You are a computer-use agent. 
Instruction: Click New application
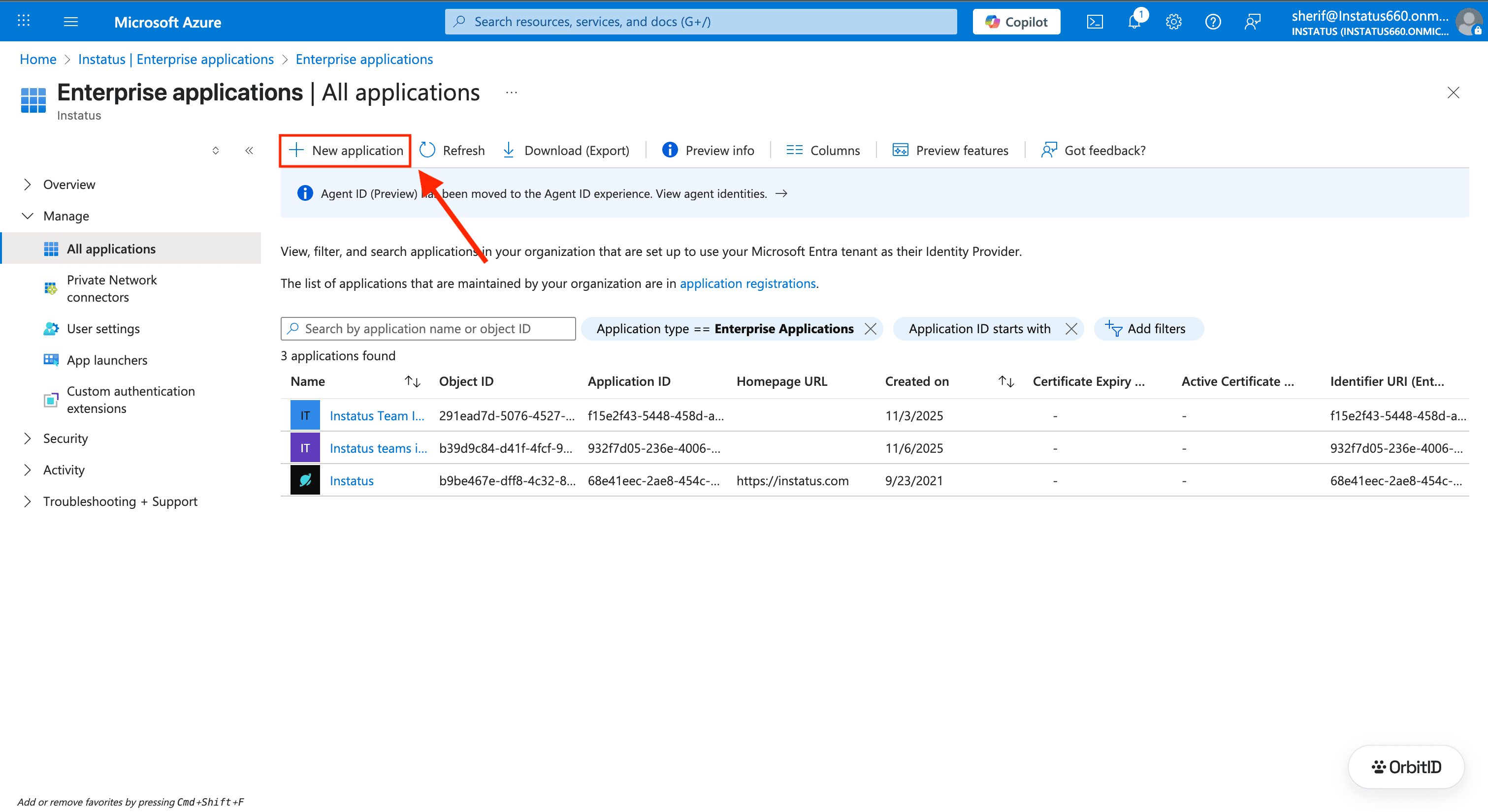tap(346, 150)
